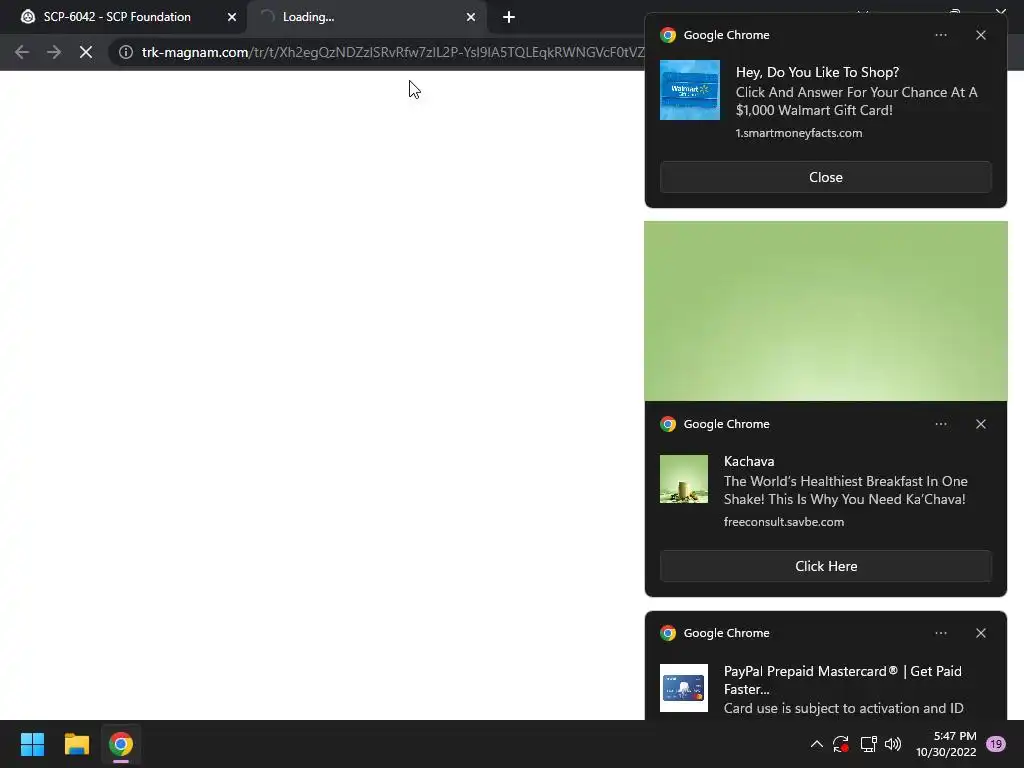Switch to the SCP-6042 - SCP Foundation tab
This screenshot has width=1024, height=768.
point(118,17)
